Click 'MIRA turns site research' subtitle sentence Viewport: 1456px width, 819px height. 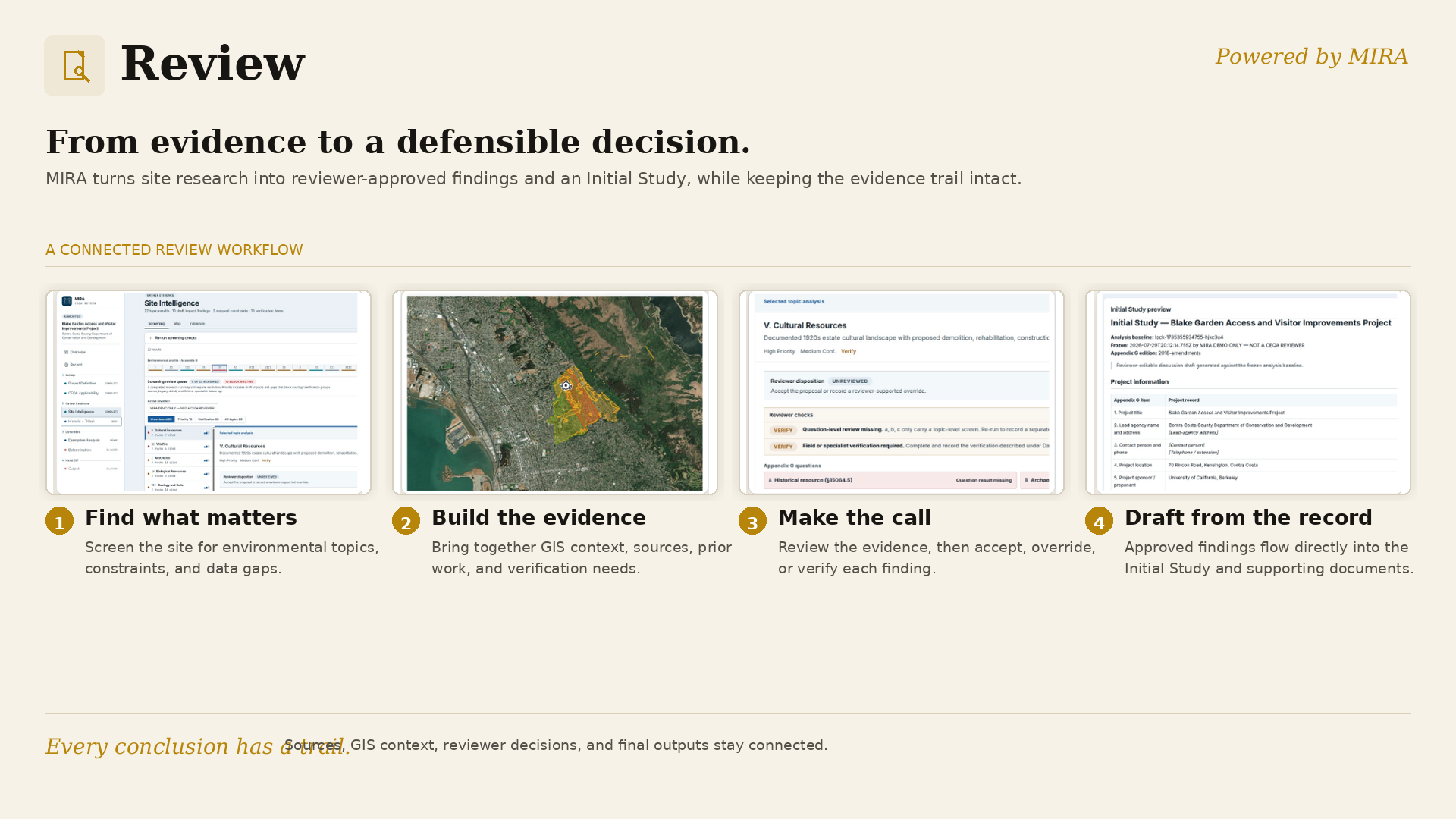(x=534, y=179)
